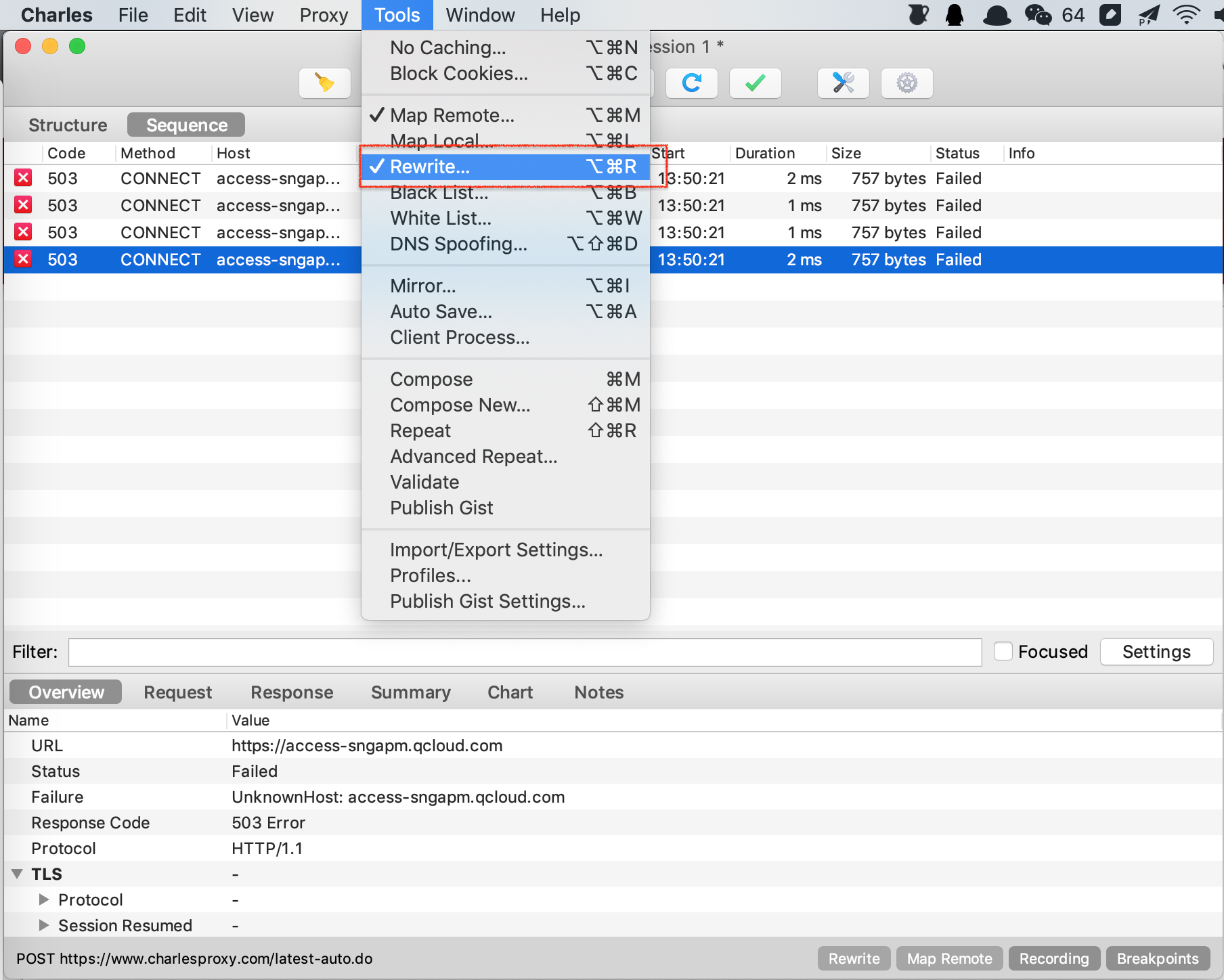Screen dimensions: 1224x980
Task: Enable the Focused checkbox
Action: [1003, 651]
